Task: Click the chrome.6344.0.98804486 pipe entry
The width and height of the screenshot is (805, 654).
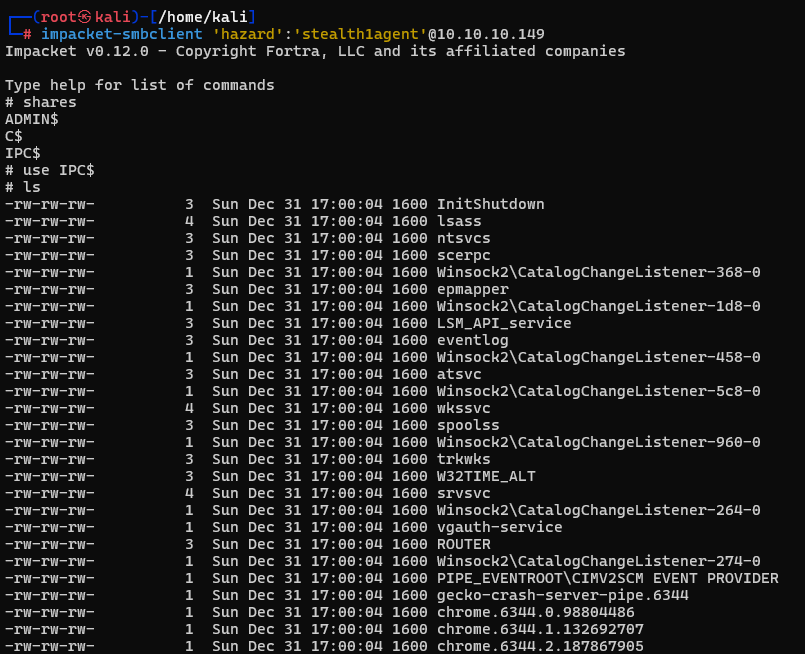Action: point(535,612)
